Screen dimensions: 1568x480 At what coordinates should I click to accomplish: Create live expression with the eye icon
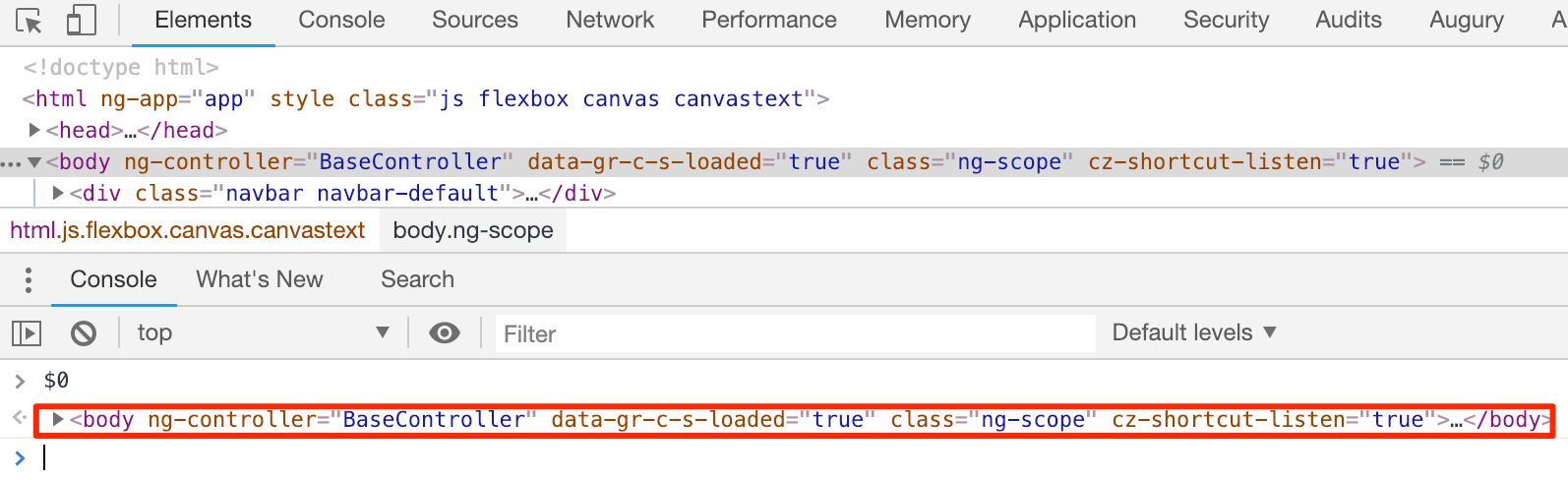pyautogui.click(x=445, y=333)
